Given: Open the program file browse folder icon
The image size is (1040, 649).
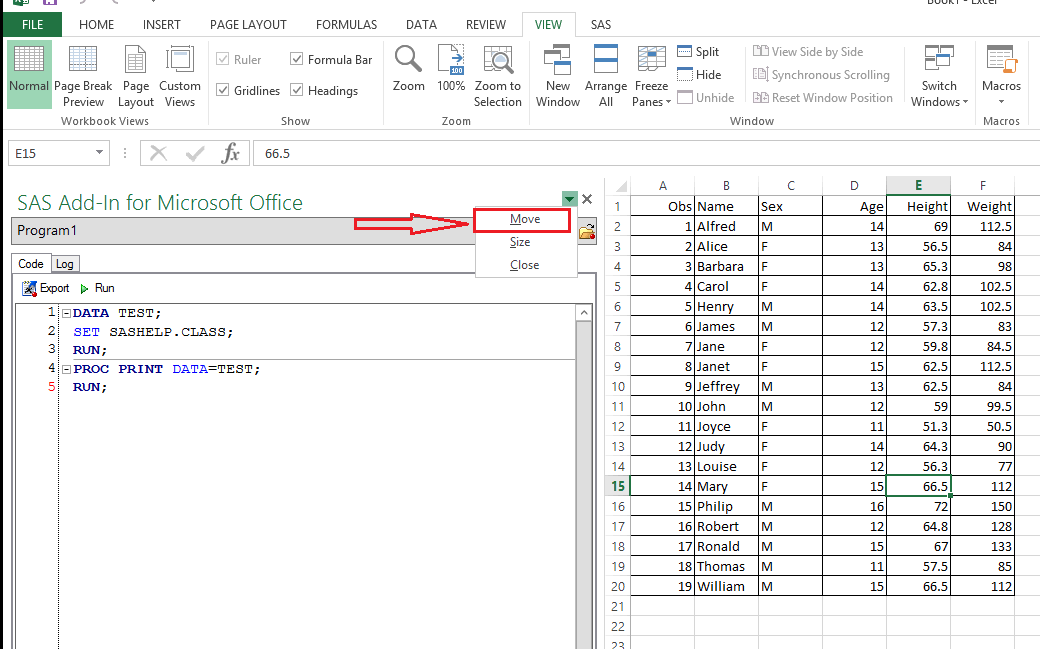Looking at the screenshot, I should 586,231.
